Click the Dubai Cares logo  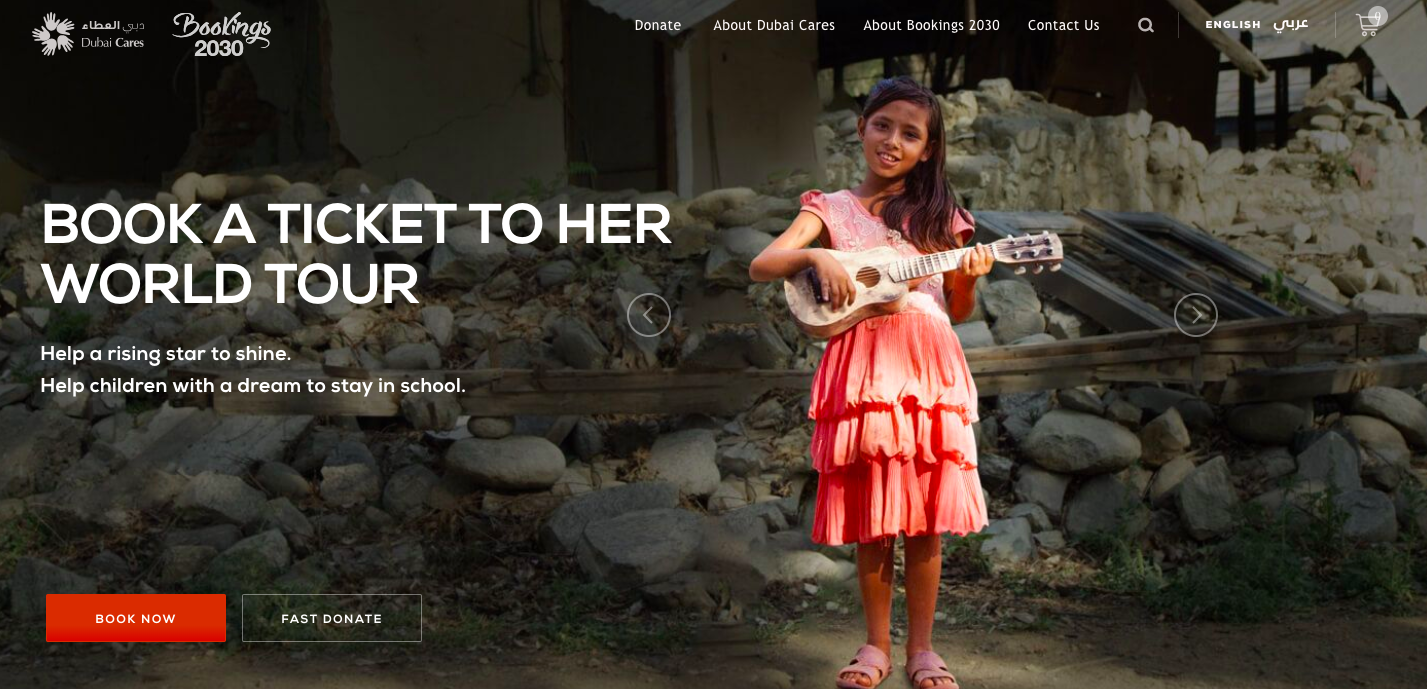pyautogui.click(x=88, y=33)
